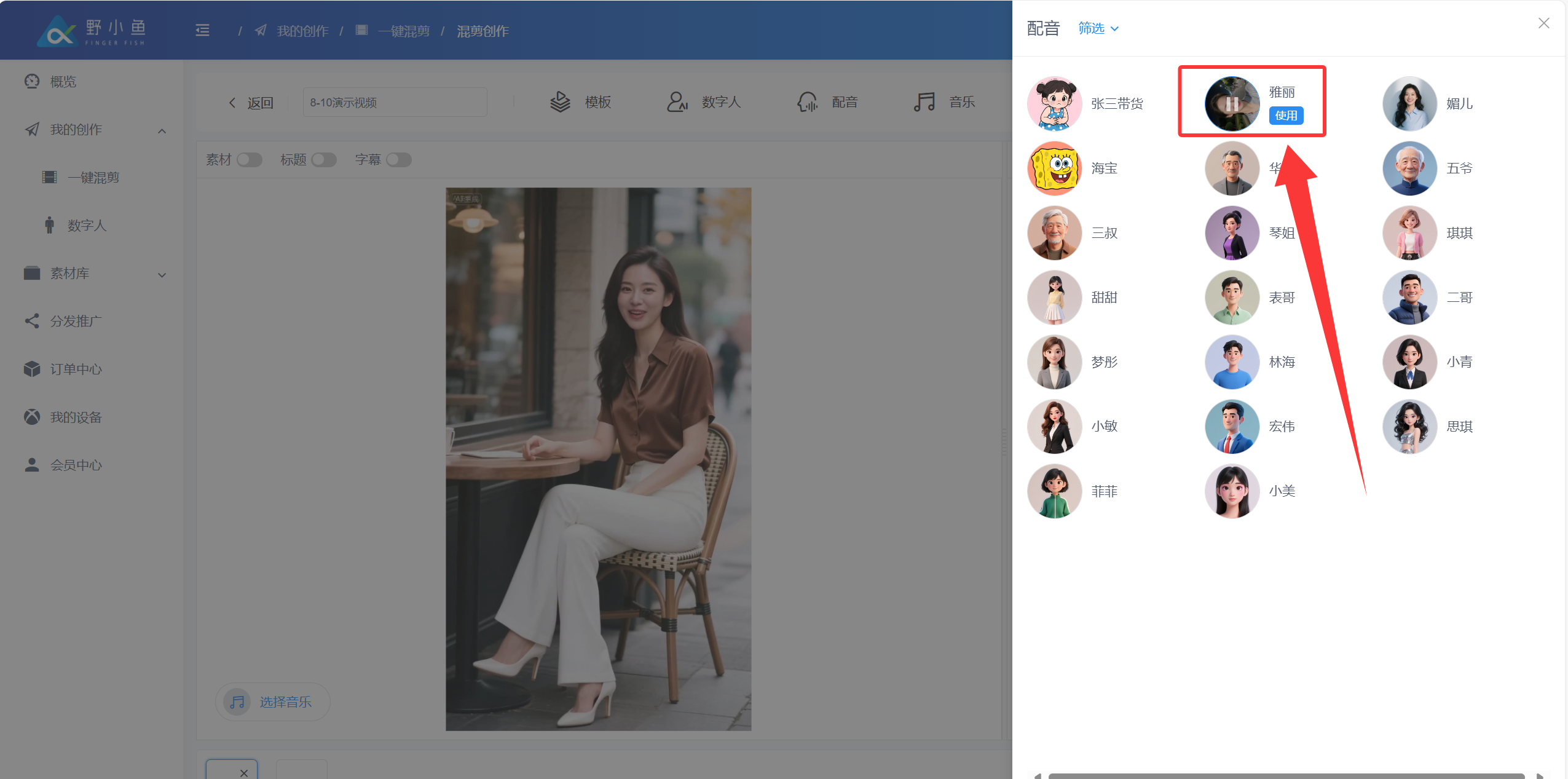Screen dimensions: 1568x779
Task: Pick the 五爷 voice avatar
Action: [1409, 168]
